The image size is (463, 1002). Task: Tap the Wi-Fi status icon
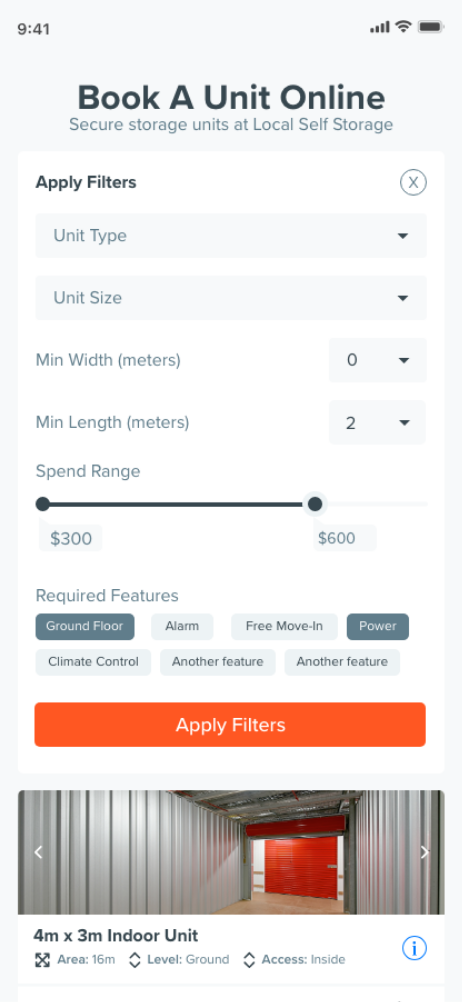[x=402, y=27]
